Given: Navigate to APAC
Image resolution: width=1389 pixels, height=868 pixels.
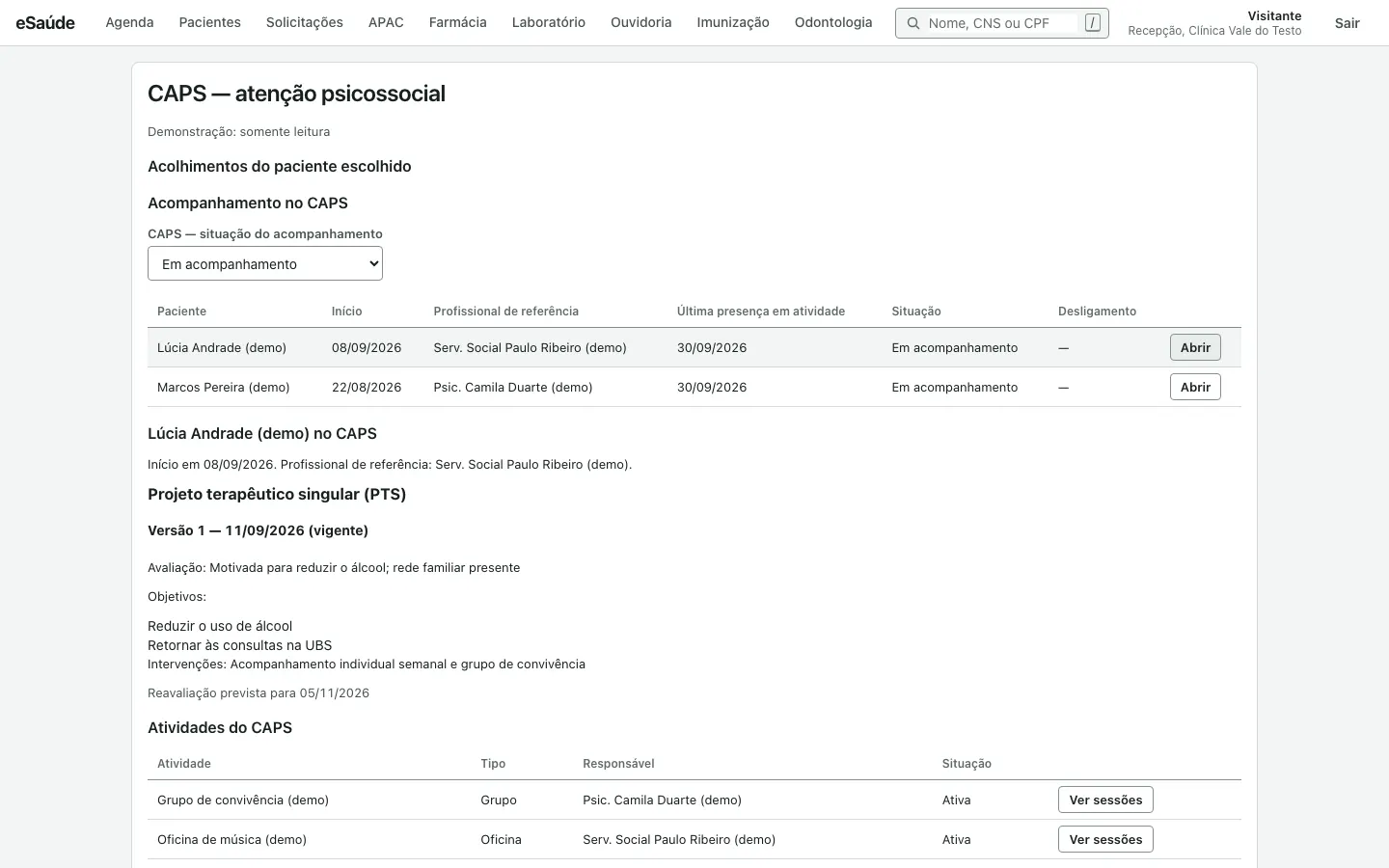Looking at the screenshot, I should point(386,22).
